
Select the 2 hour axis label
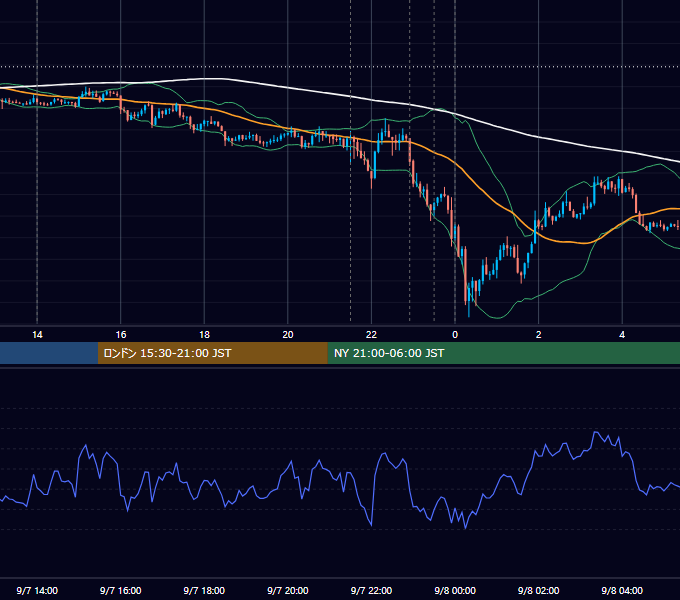(x=538, y=335)
